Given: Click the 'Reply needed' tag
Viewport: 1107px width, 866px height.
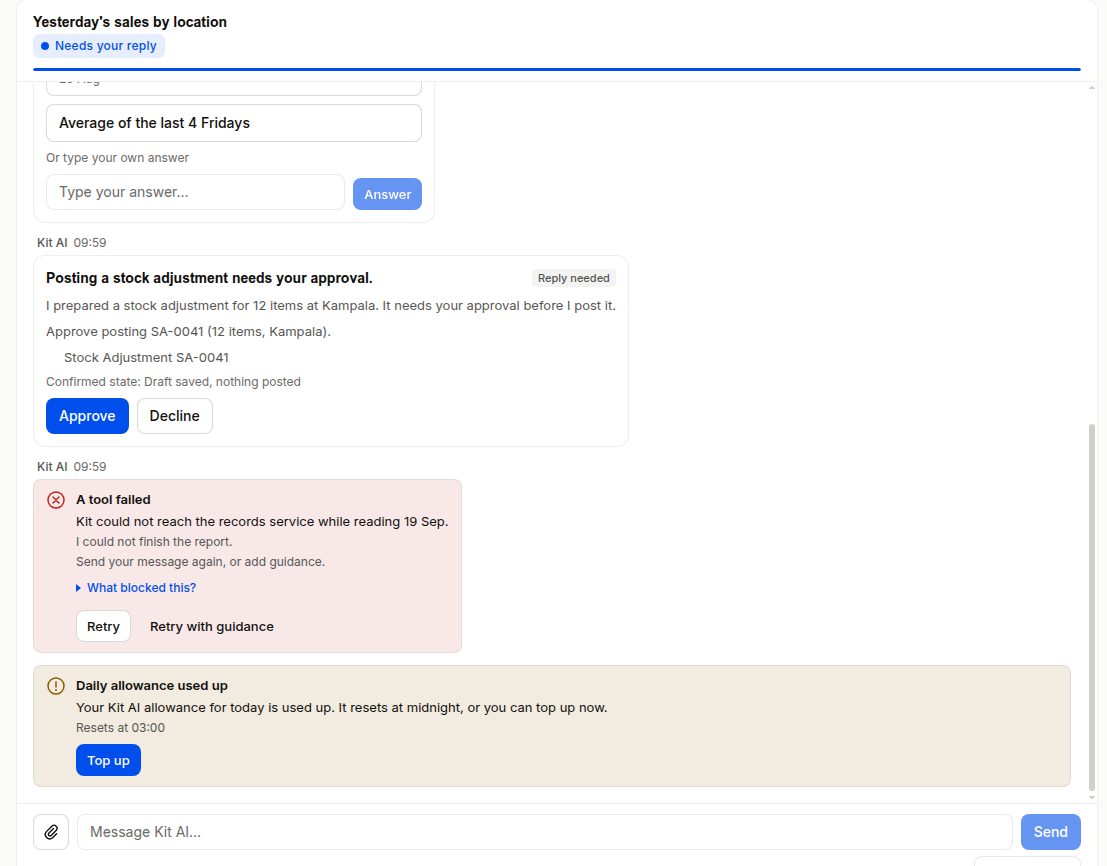Looking at the screenshot, I should click(573, 278).
